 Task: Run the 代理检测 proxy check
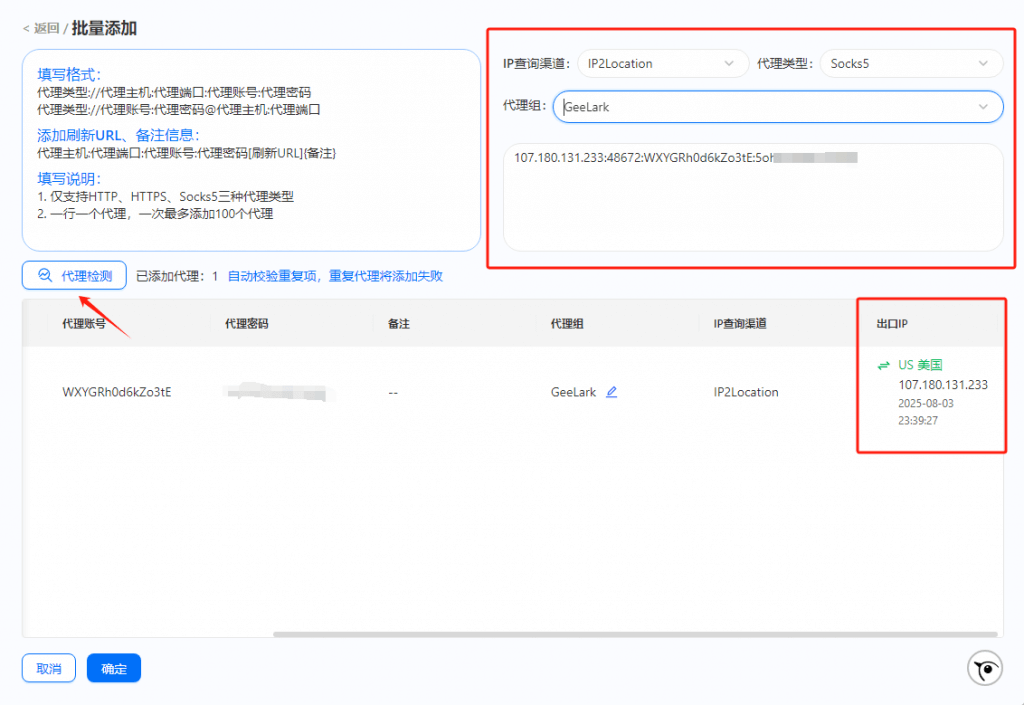coord(75,276)
